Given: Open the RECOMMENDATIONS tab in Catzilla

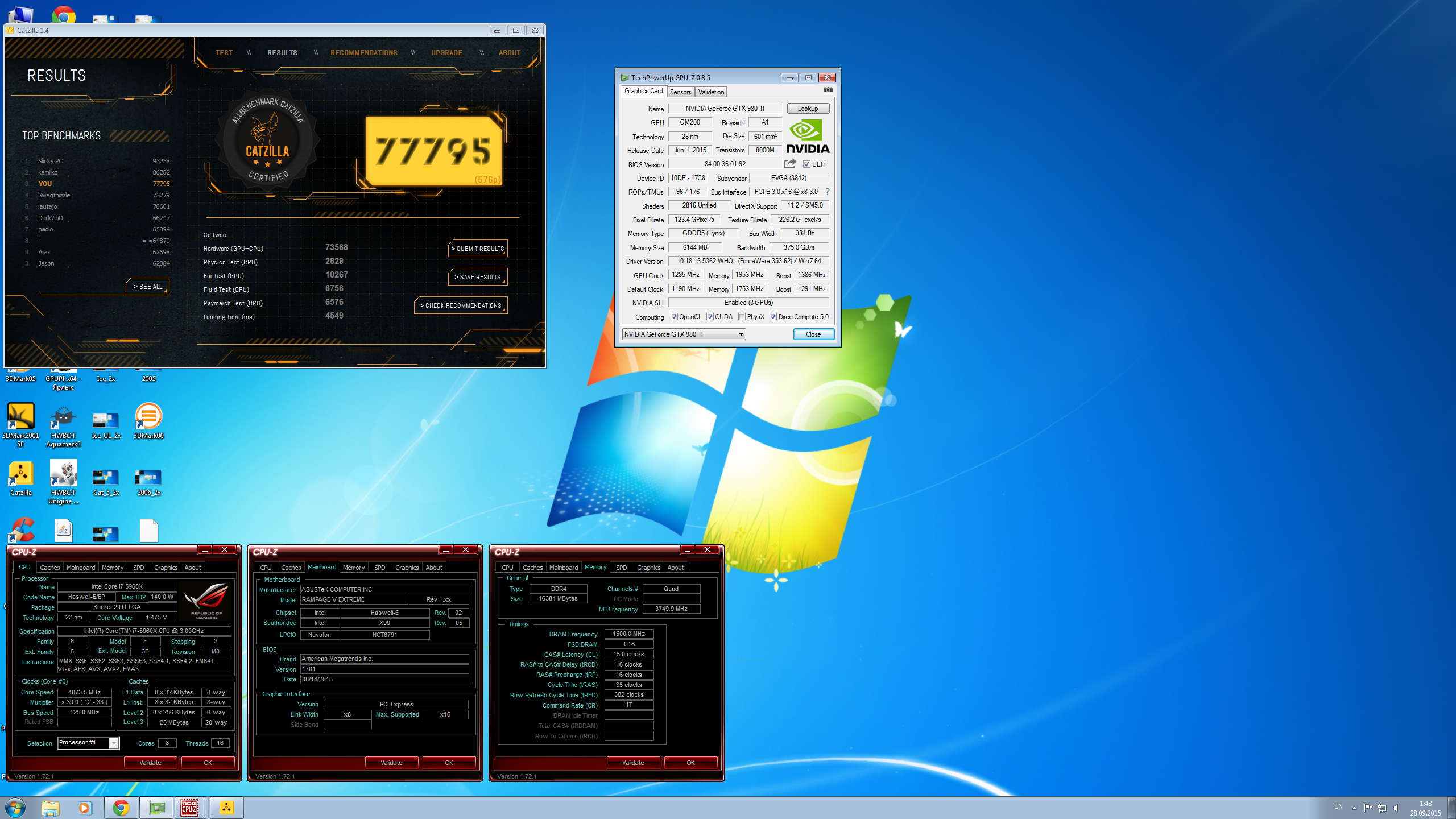Looking at the screenshot, I should 364,52.
